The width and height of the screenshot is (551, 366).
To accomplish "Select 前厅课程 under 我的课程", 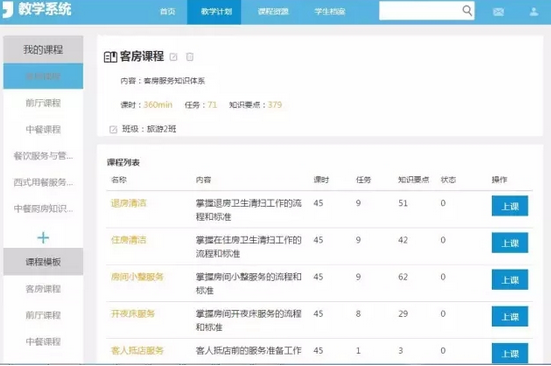I will click(x=43, y=103).
